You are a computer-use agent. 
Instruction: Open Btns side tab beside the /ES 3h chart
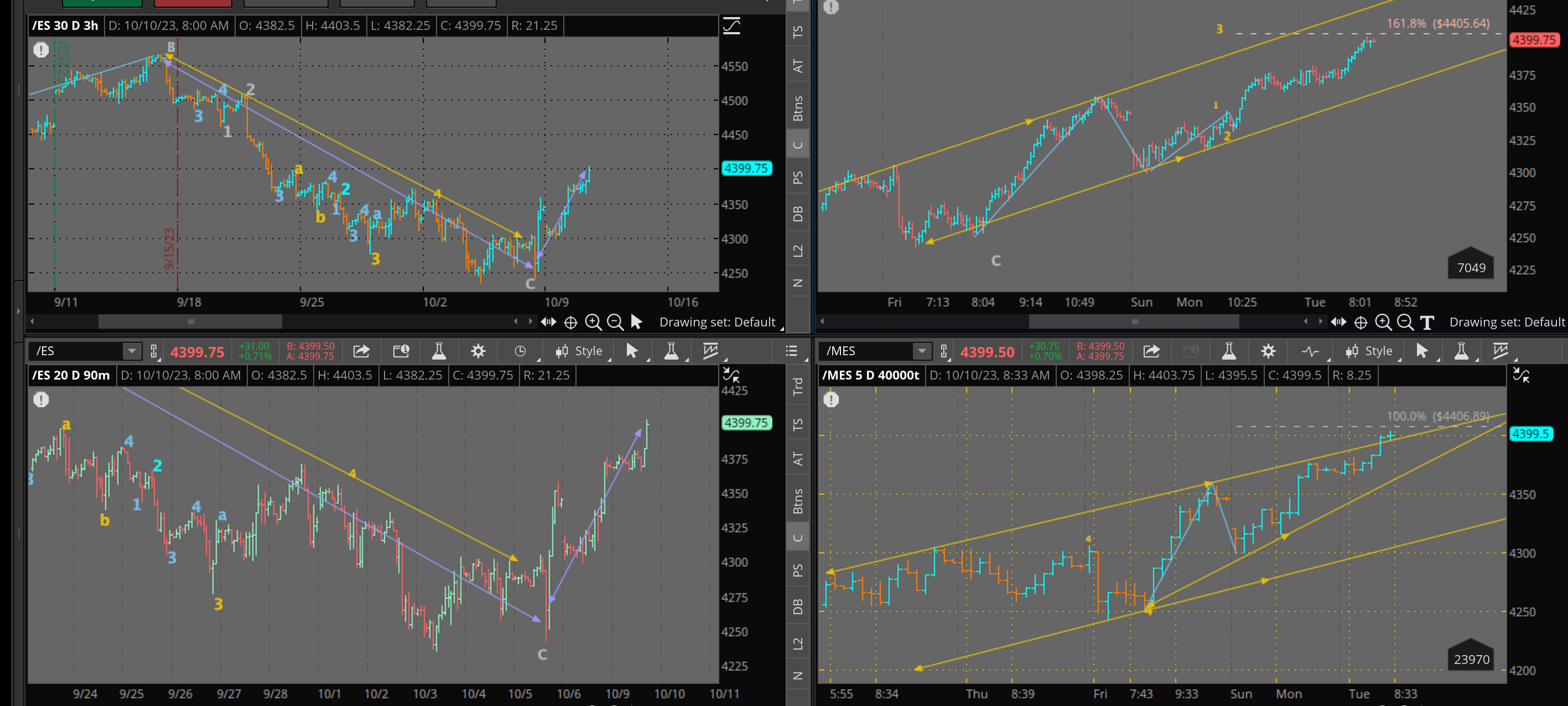(x=798, y=108)
